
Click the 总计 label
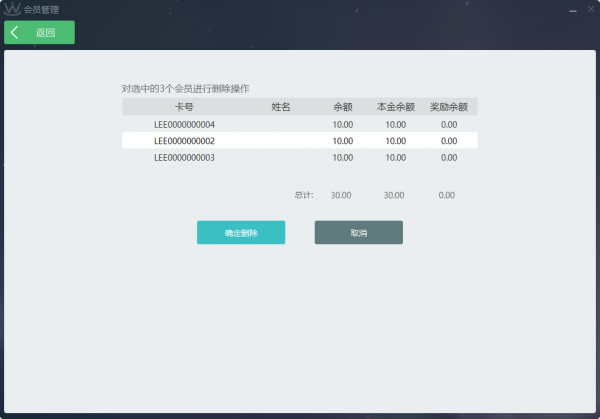(304, 195)
